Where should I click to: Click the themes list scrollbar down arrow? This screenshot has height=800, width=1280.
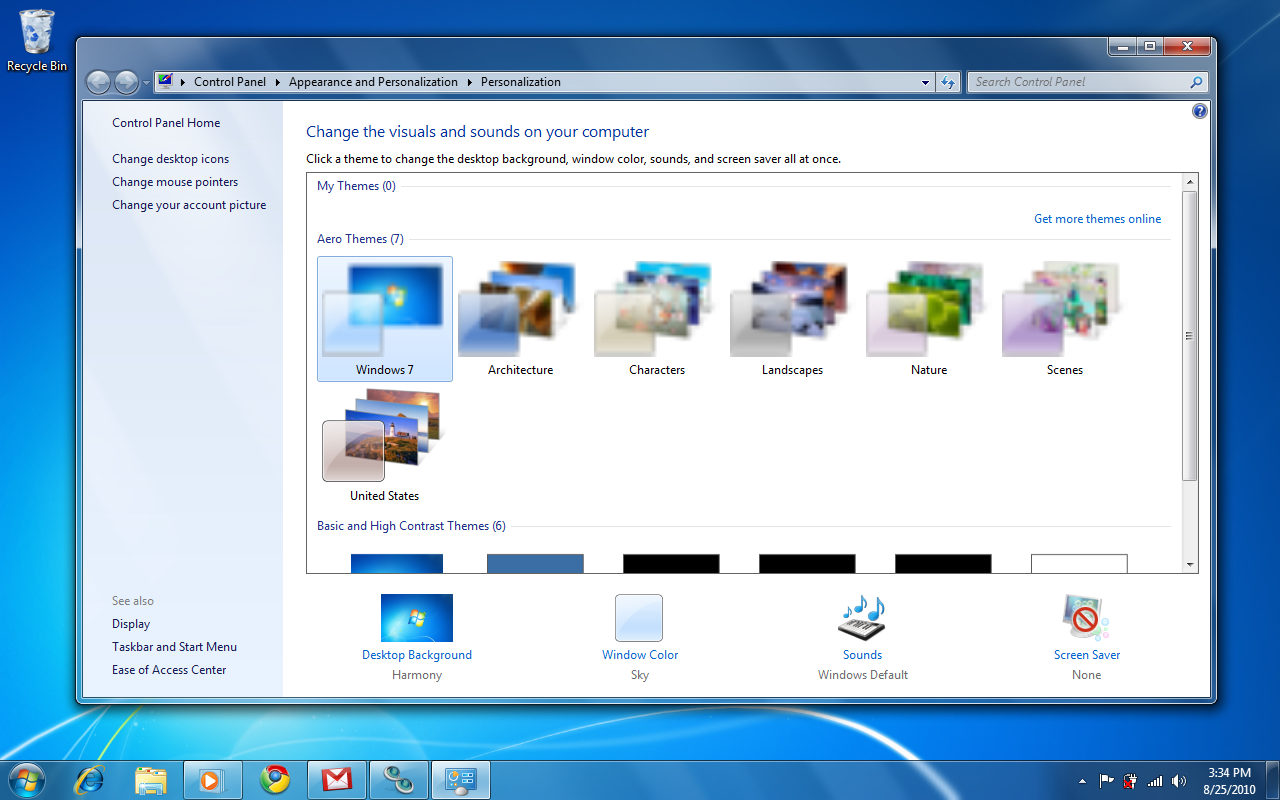pos(1190,565)
